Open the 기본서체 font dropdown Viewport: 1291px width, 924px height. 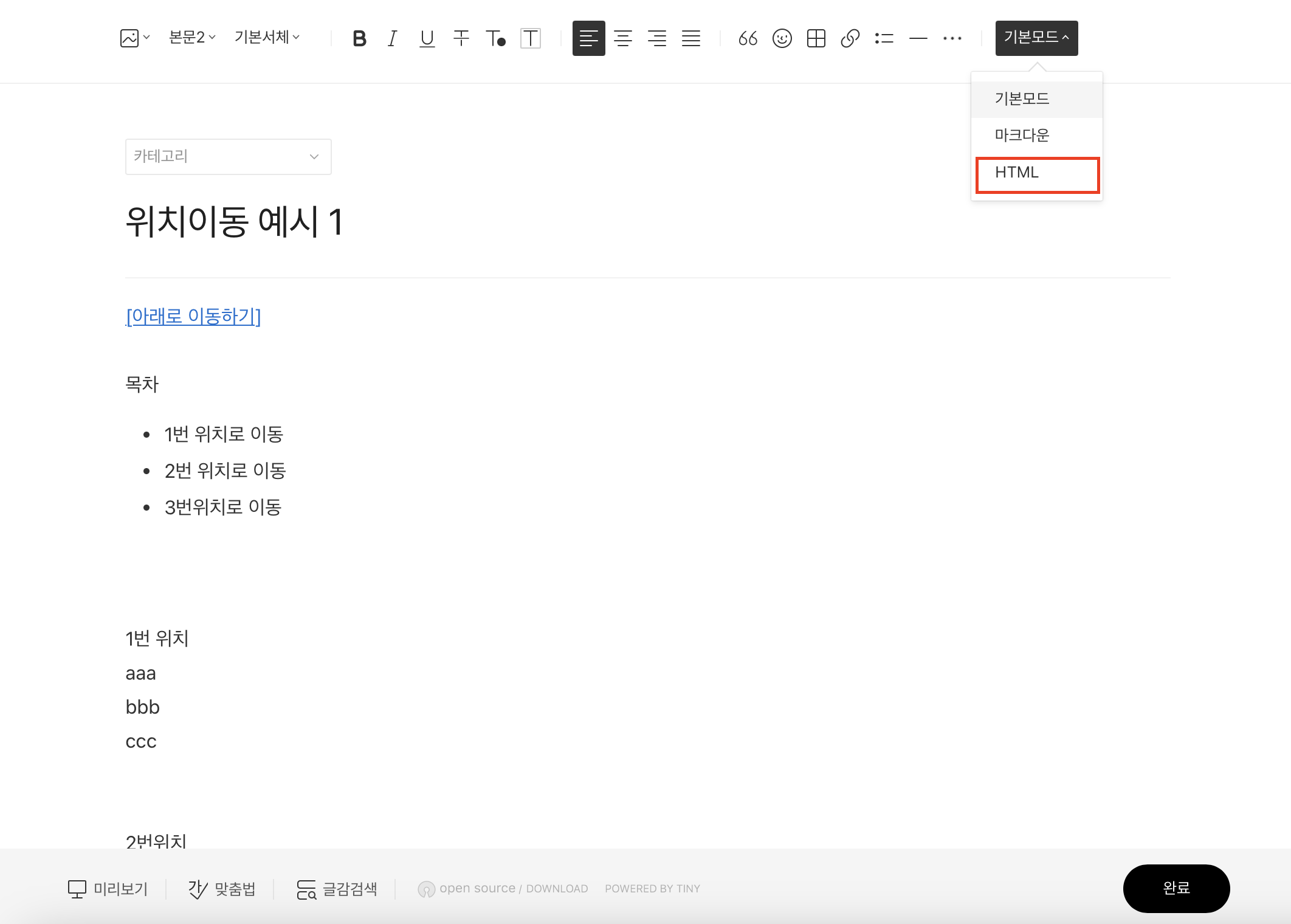(267, 38)
